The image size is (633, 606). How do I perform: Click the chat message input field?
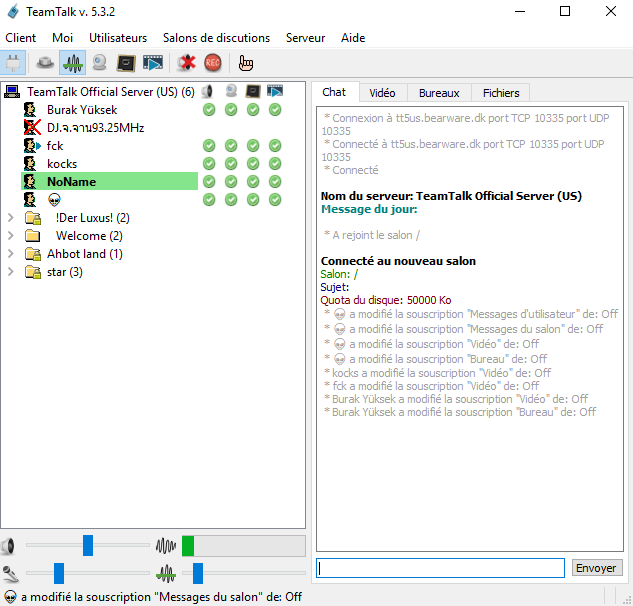click(440, 568)
